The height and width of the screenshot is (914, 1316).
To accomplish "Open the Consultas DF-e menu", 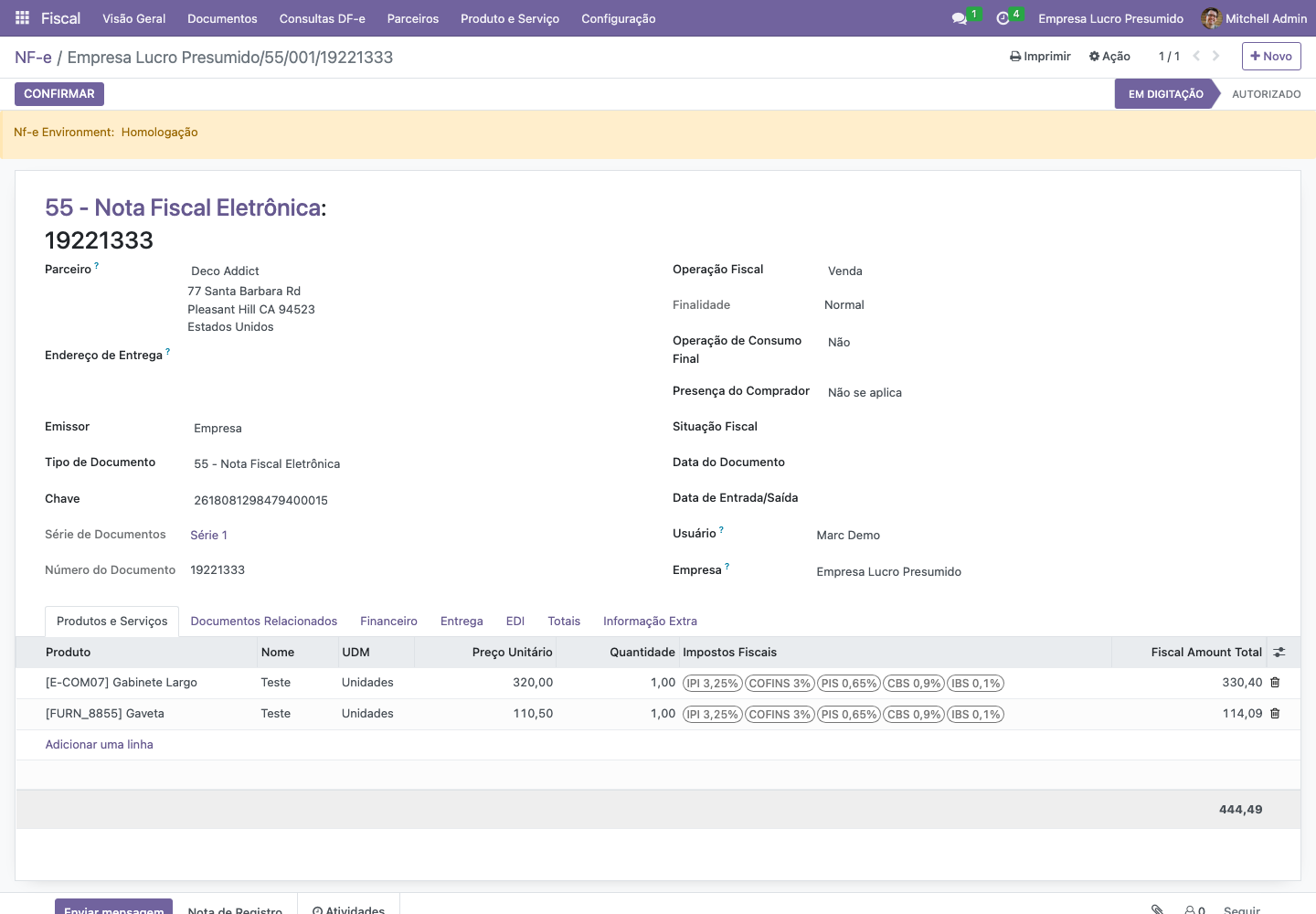I will pyautogui.click(x=323, y=18).
